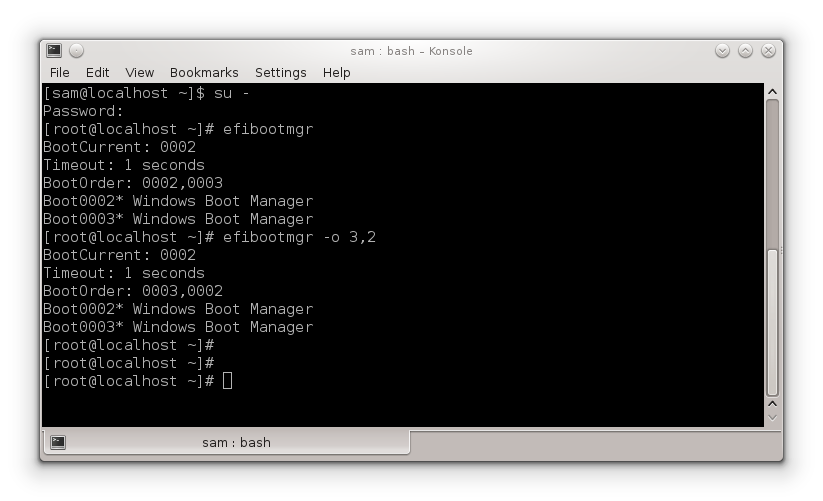Click the 'BootOrder: 0003,0002' line
This screenshot has height=501, width=823.
pyautogui.click(x=133, y=291)
